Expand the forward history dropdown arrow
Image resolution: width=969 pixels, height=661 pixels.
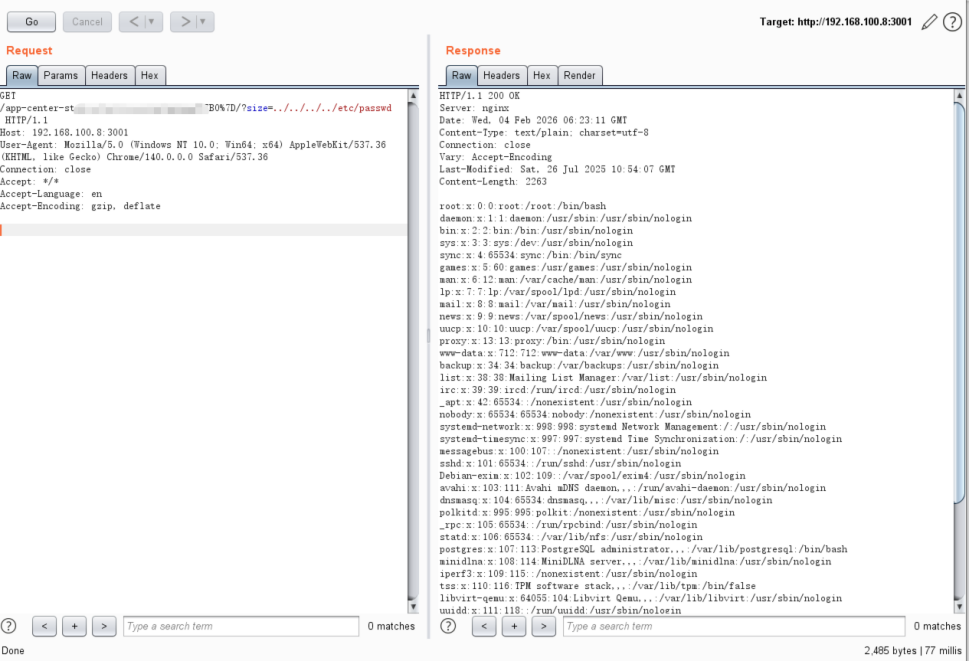(x=203, y=22)
